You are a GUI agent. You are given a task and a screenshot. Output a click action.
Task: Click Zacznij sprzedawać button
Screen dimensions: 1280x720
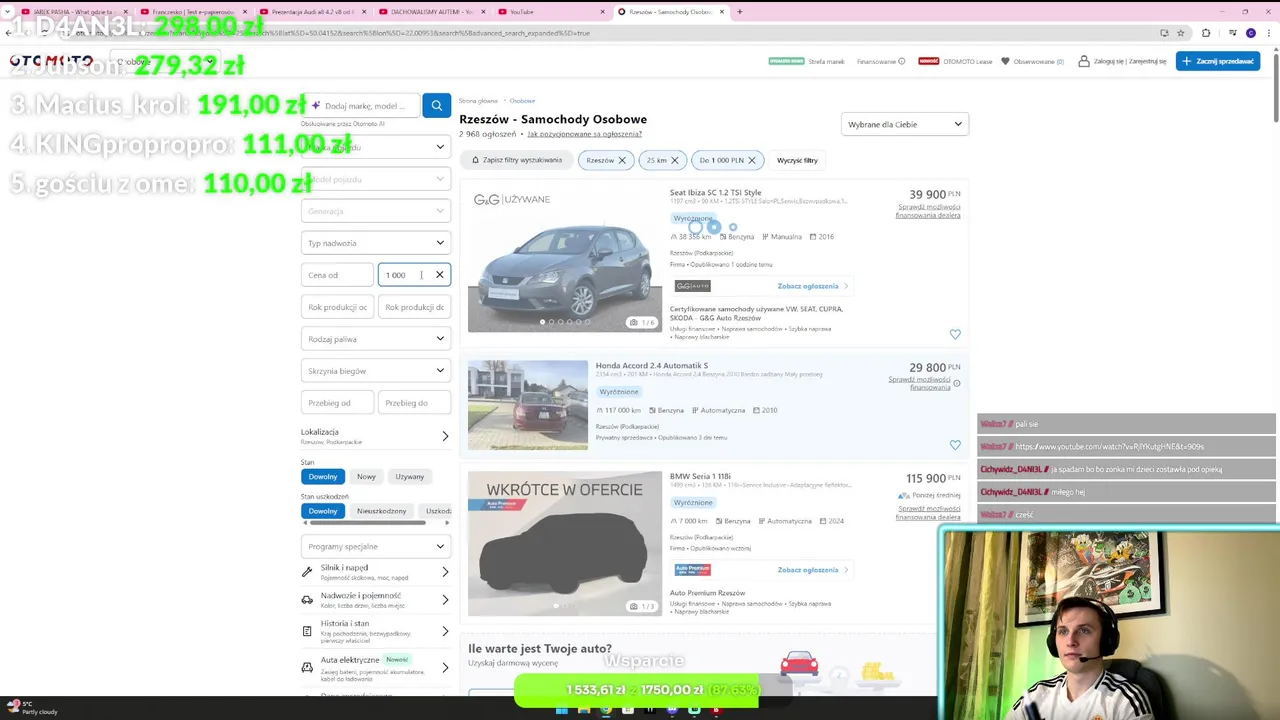coord(1217,61)
